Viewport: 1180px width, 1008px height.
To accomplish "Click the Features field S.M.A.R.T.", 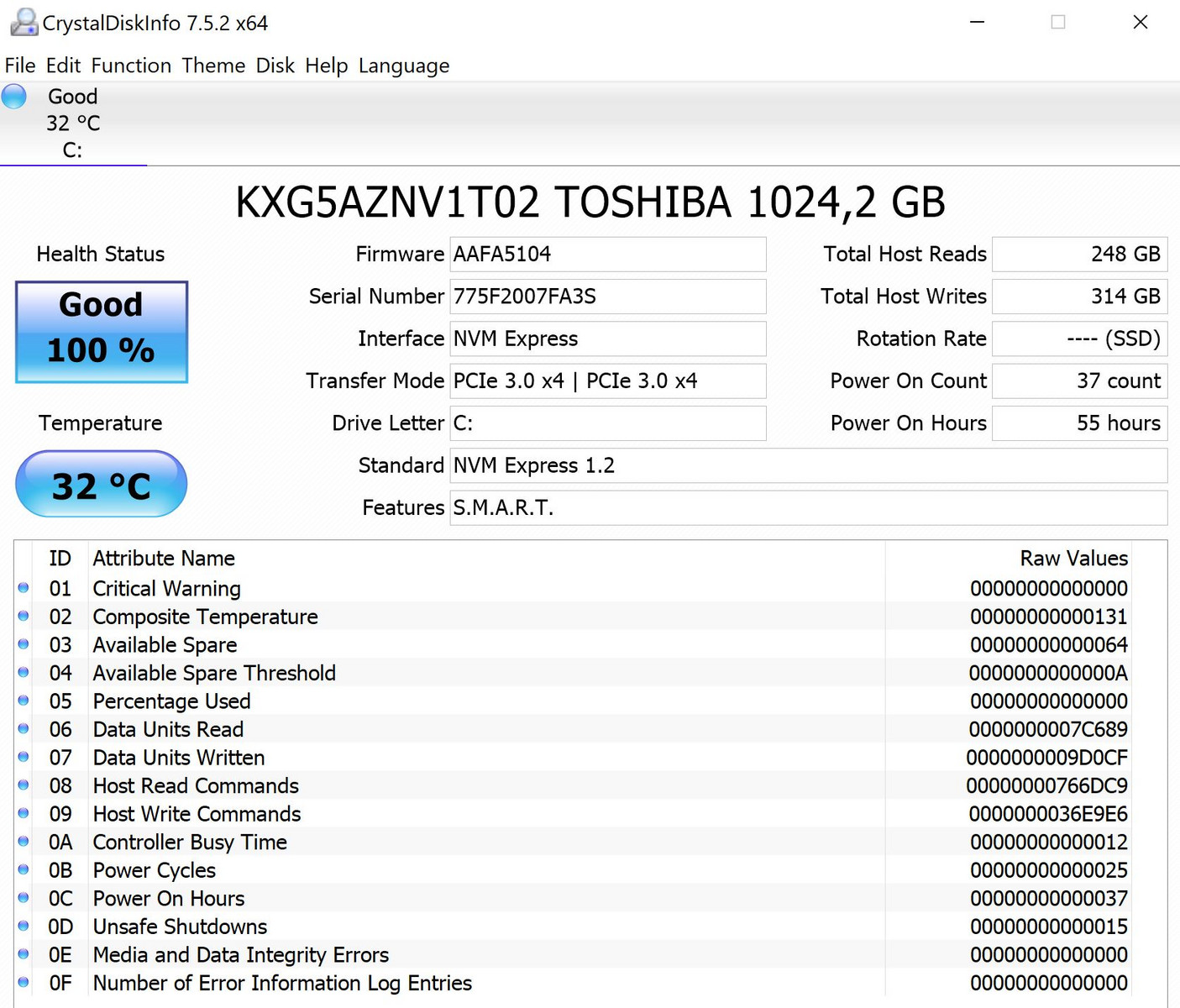I will pos(809,507).
